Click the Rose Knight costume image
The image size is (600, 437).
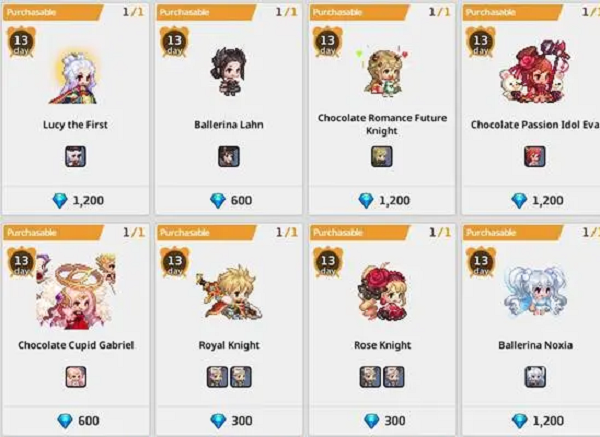(x=382, y=292)
